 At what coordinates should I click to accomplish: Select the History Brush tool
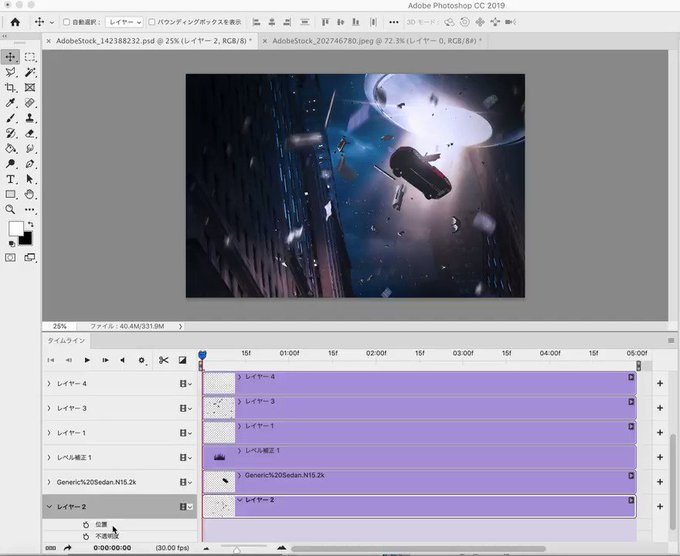click(x=10, y=133)
